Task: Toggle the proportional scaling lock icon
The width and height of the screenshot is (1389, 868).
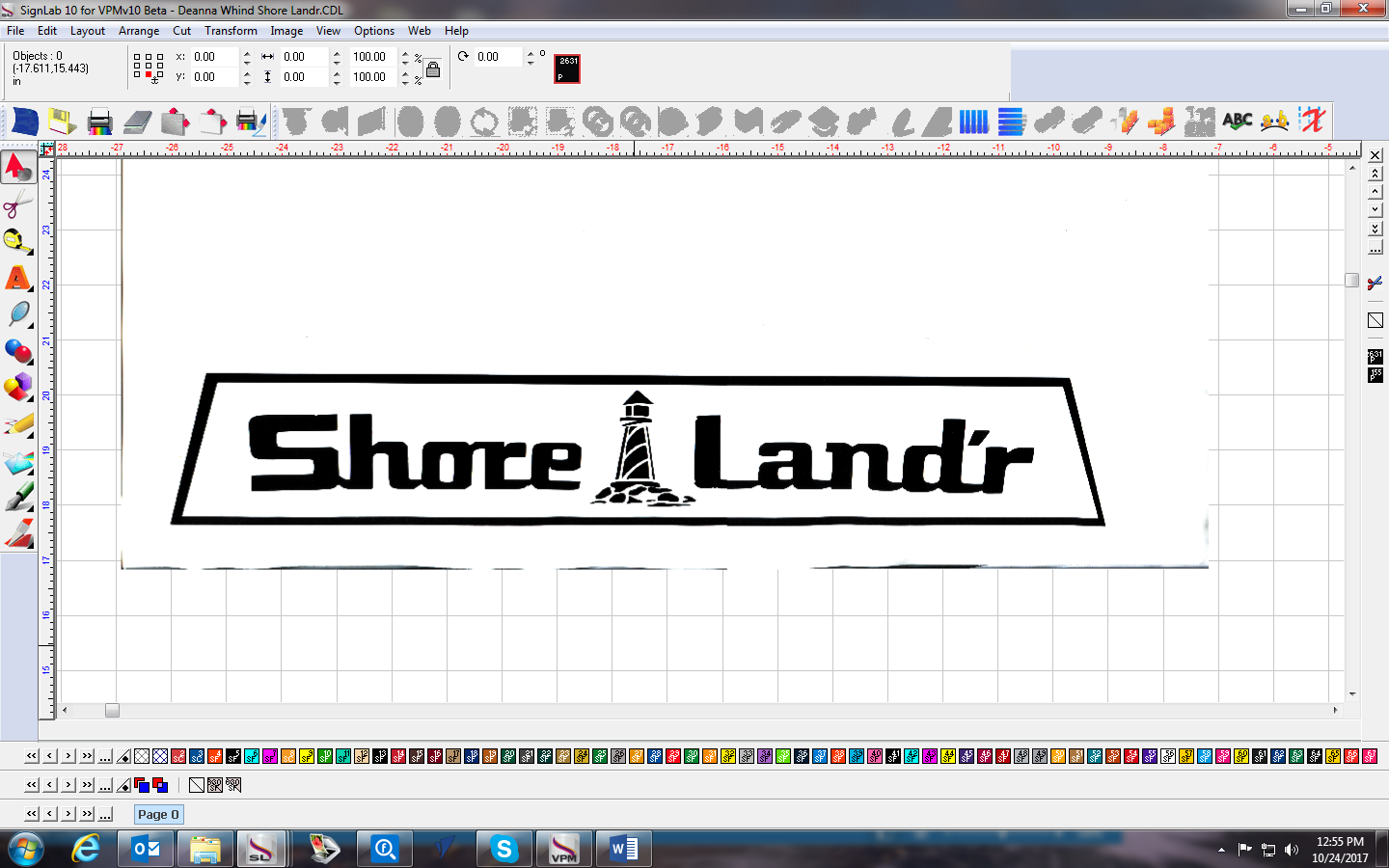Action: coord(433,69)
